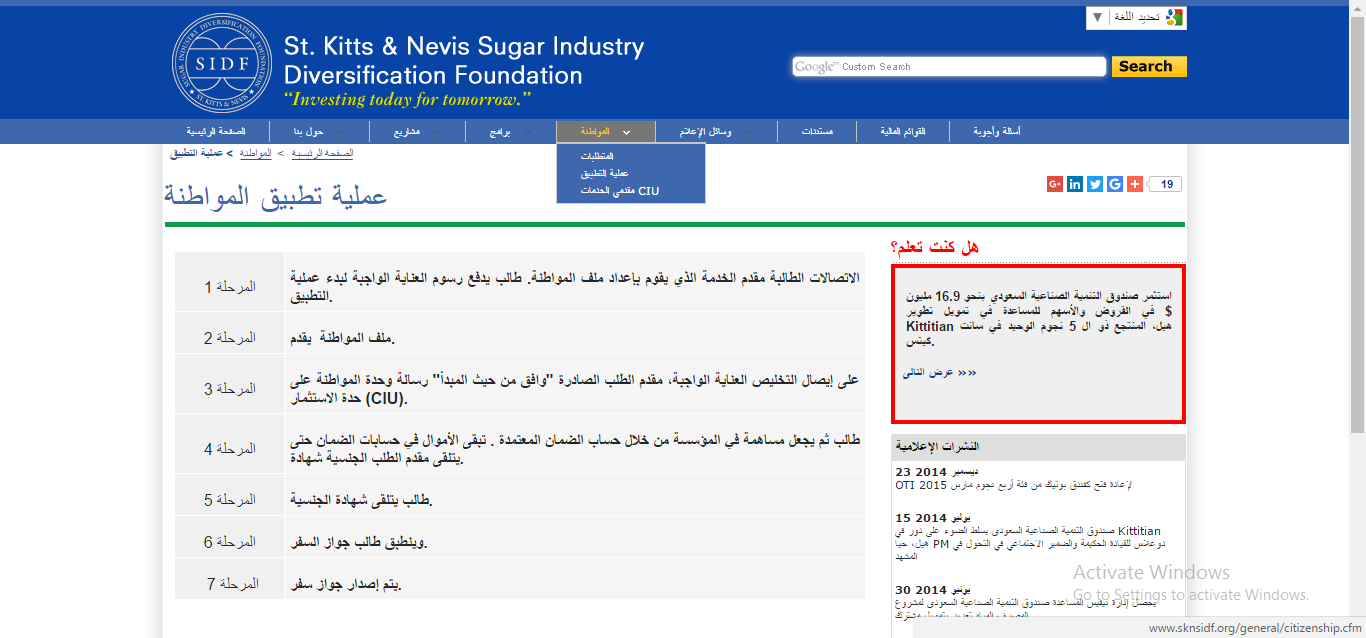This screenshot has width=1366, height=638.
Task: Click الصفحة الرئيسية breadcrumb link
Action: [x=322, y=153]
